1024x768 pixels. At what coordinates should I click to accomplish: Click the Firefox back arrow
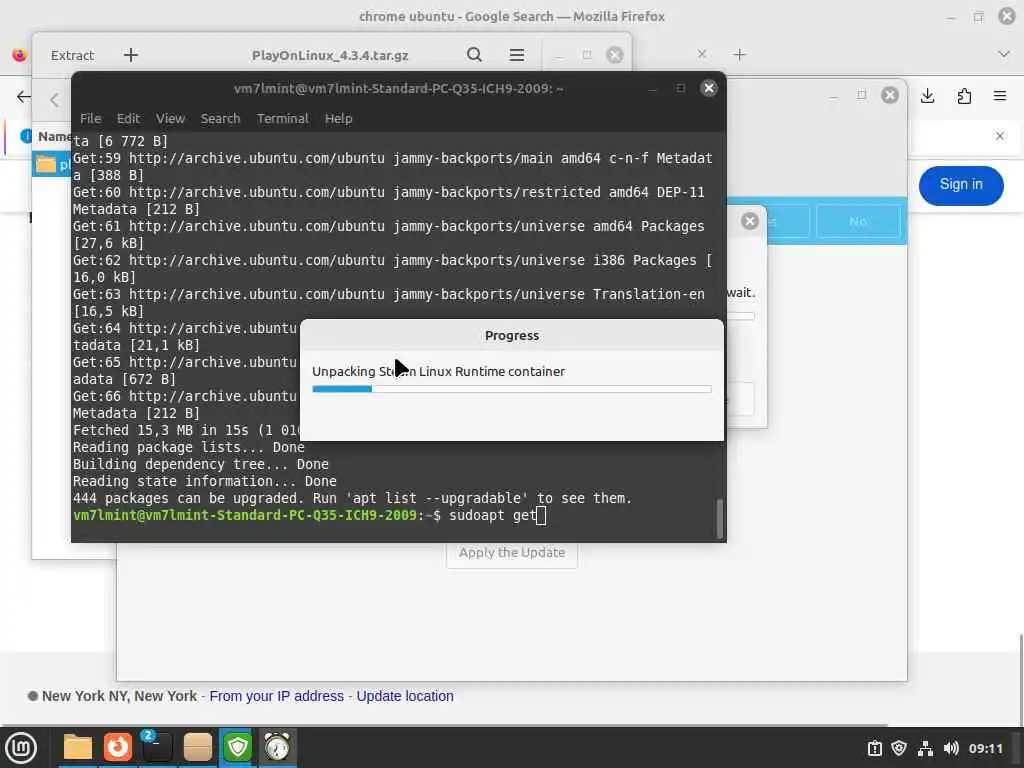point(24,97)
